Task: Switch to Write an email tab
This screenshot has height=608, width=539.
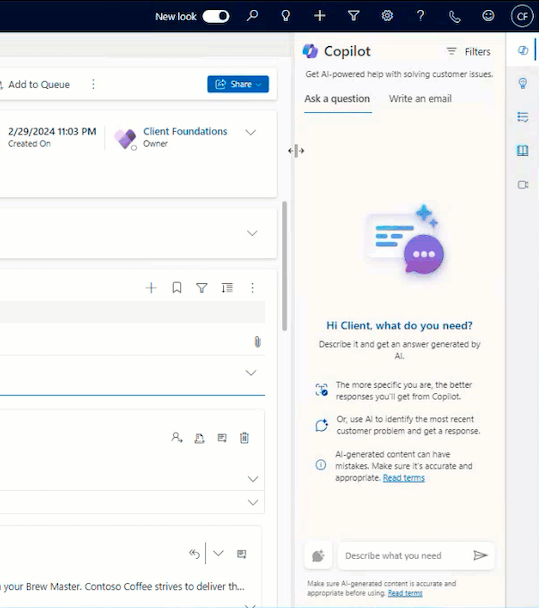Action: (x=420, y=98)
